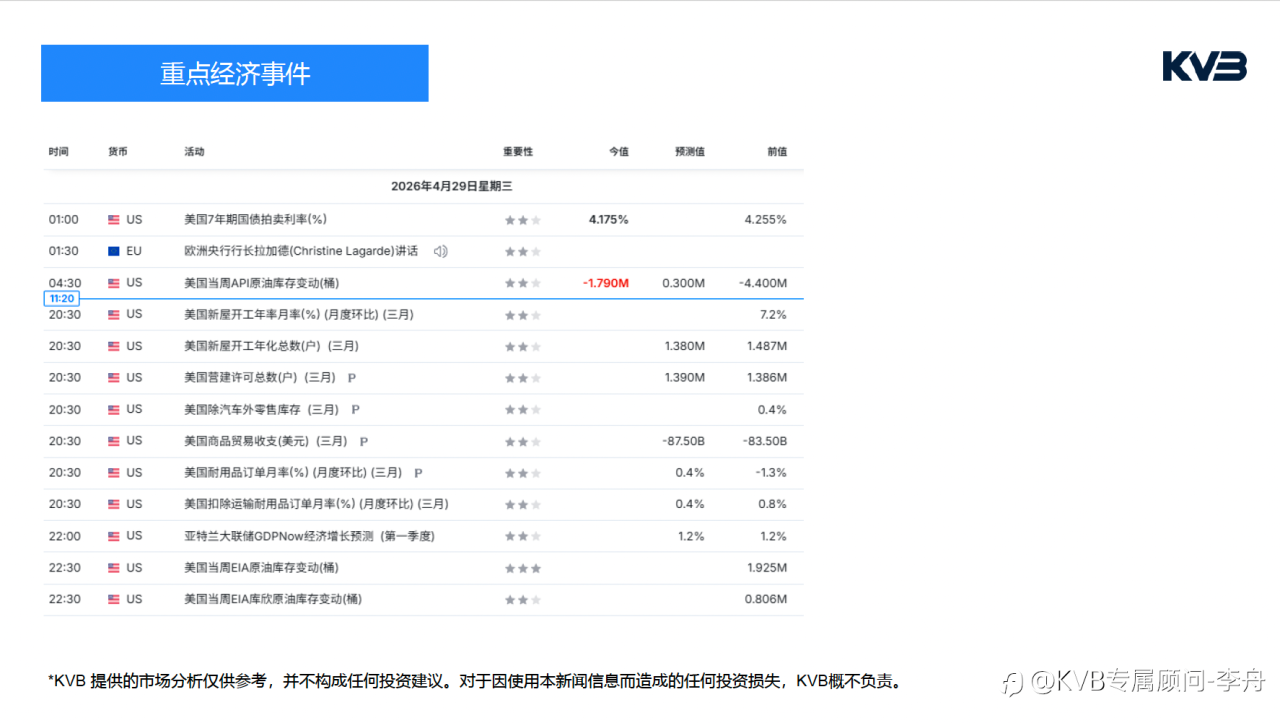The height and width of the screenshot is (723, 1280).
Task: Open the 美国当周API原油库存变动 event
Action: click(263, 283)
